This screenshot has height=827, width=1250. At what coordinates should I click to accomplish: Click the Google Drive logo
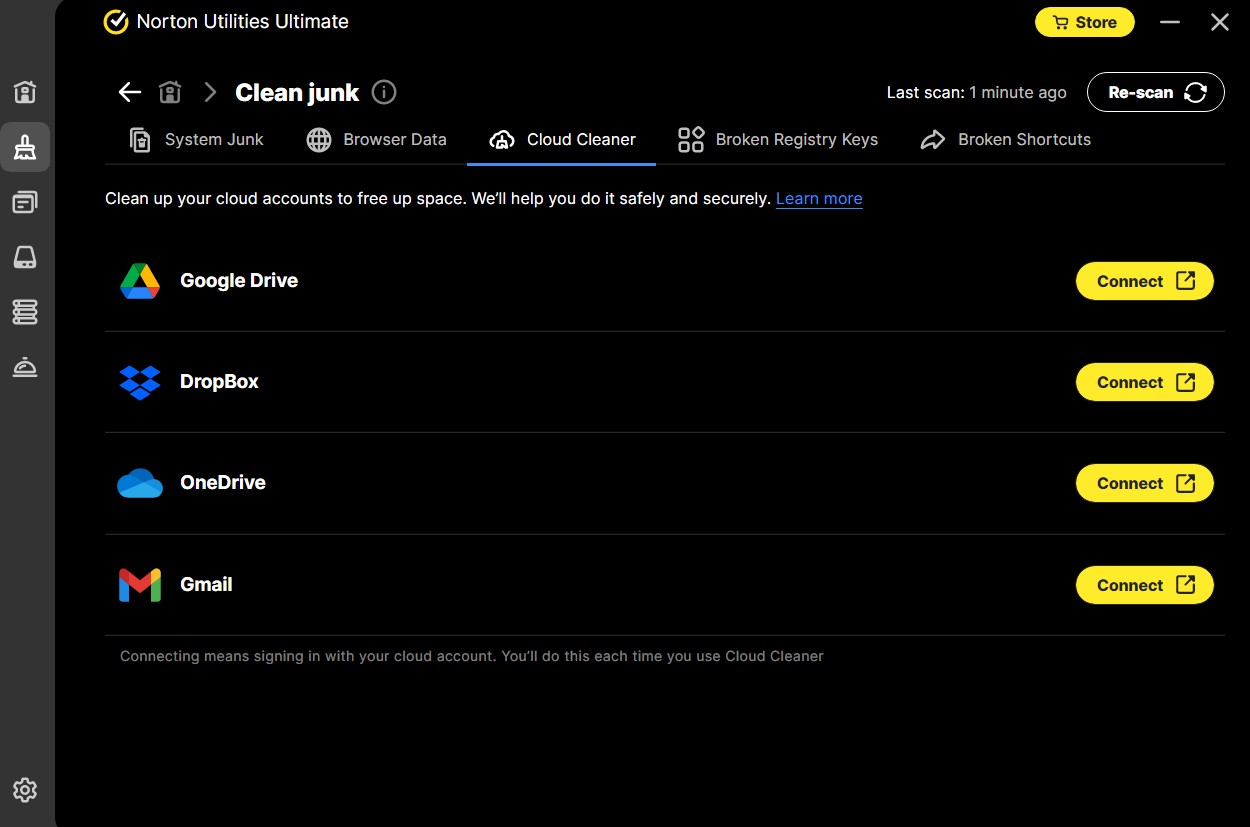tap(140, 281)
